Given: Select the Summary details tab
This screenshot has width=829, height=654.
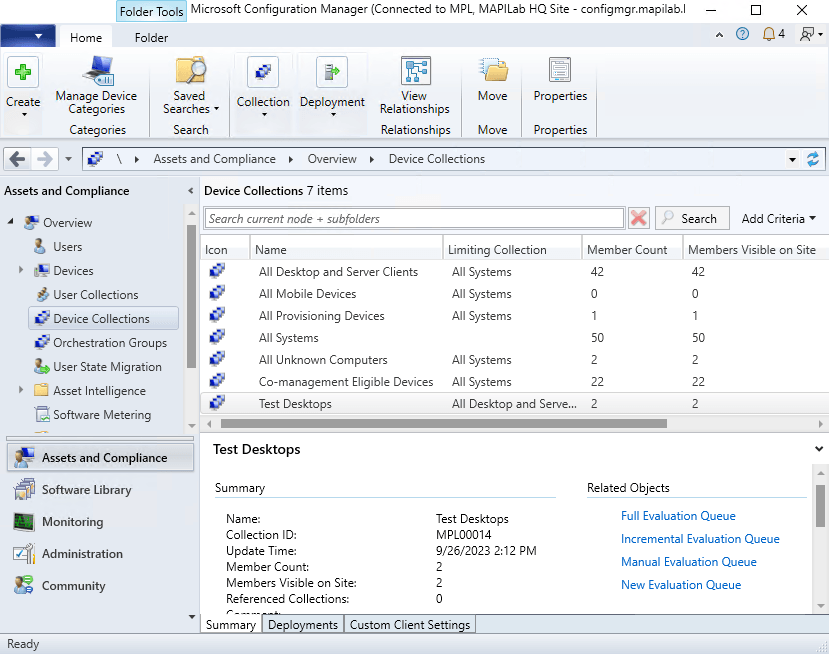Looking at the screenshot, I should tap(231, 624).
